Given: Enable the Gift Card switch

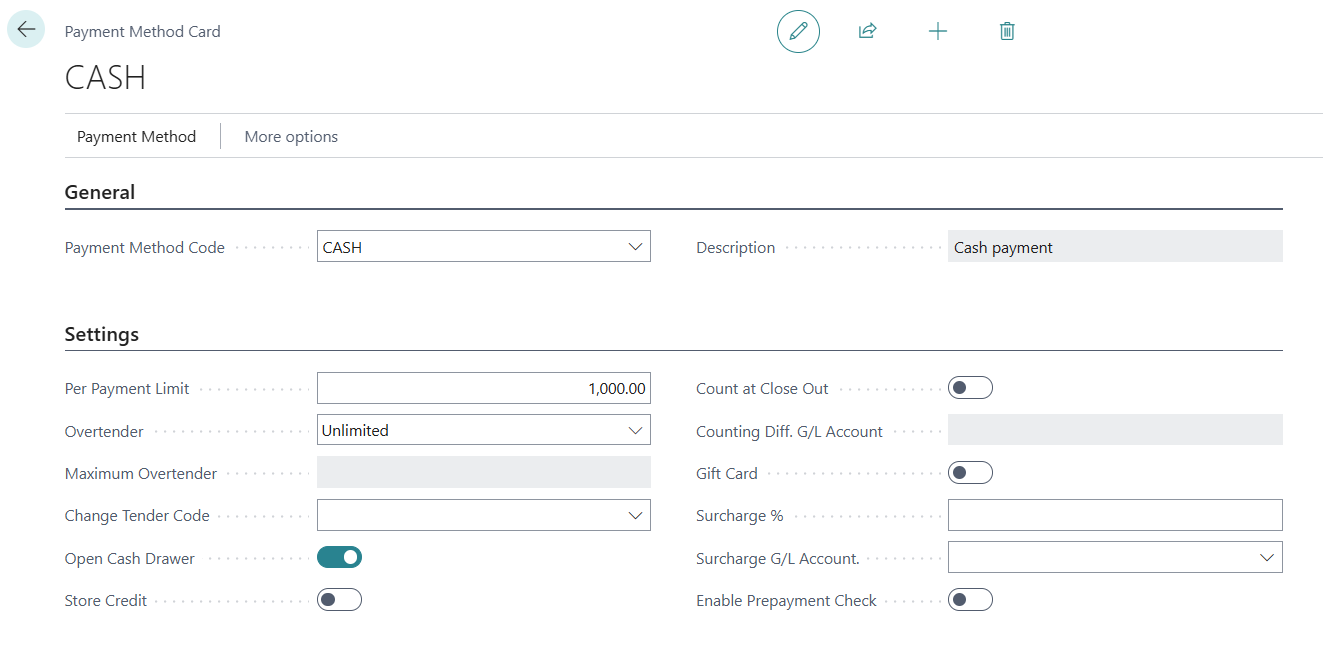Looking at the screenshot, I should pos(970,472).
